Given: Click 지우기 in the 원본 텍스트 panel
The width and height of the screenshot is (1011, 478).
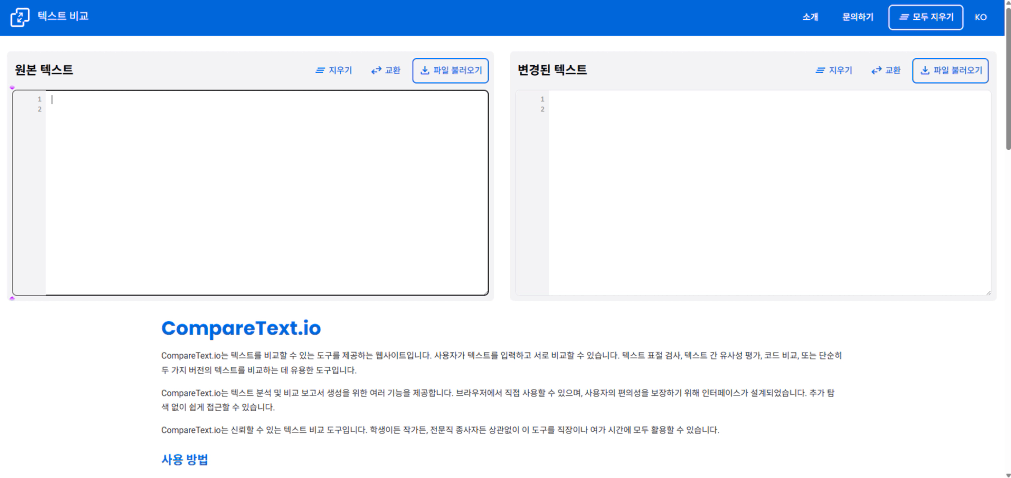Looking at the screenshot, I should 333,70.
